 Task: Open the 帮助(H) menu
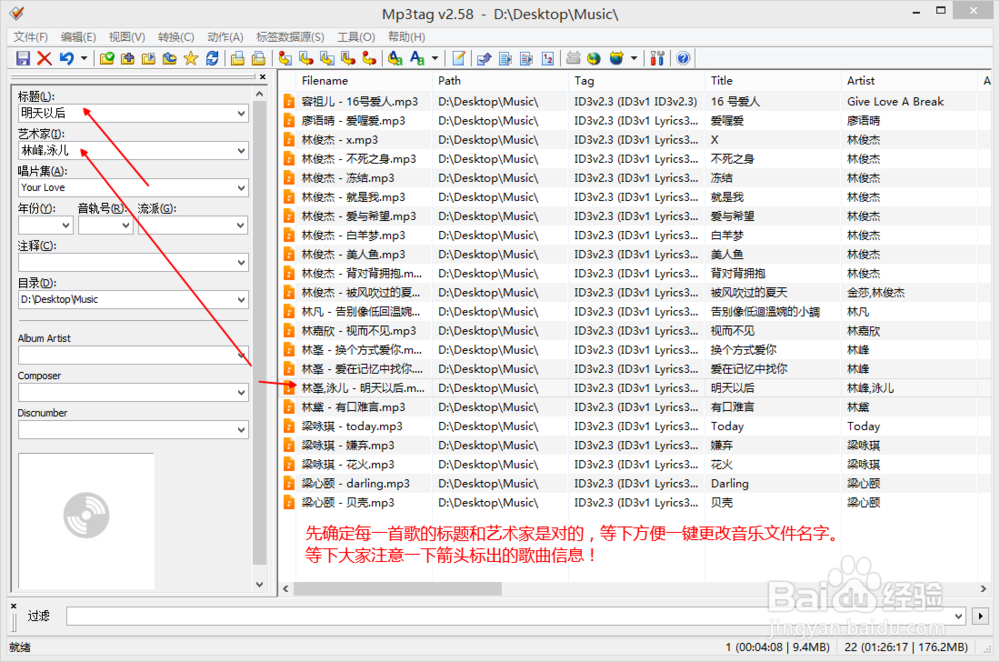click(407, 37)
